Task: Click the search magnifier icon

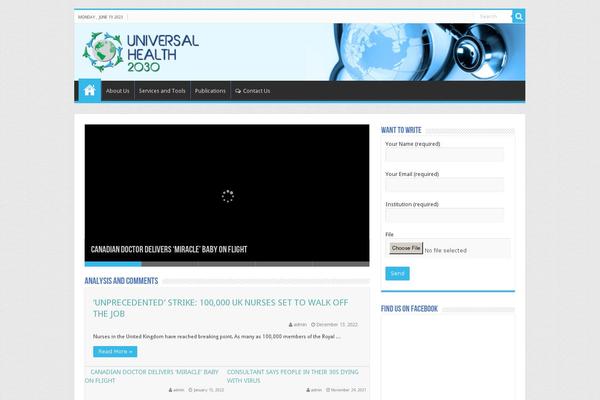Action: [518, 16]
